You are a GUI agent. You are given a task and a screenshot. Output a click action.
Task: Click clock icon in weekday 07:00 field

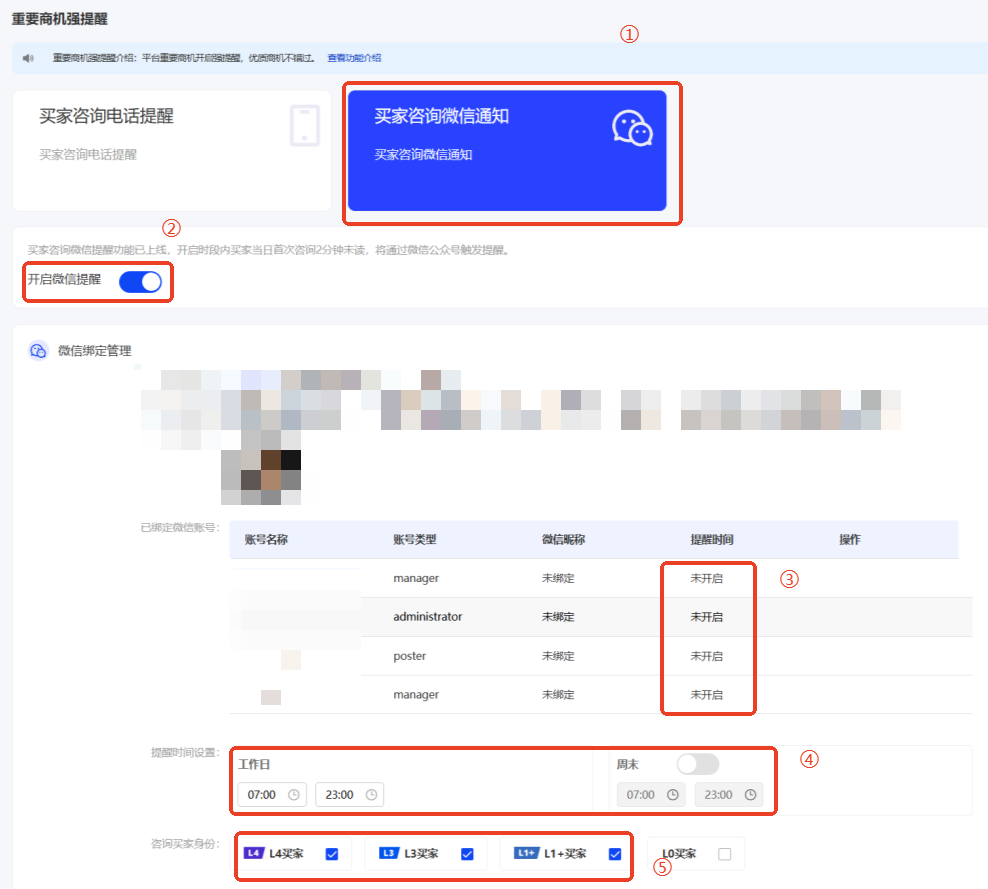pos(293,795)
